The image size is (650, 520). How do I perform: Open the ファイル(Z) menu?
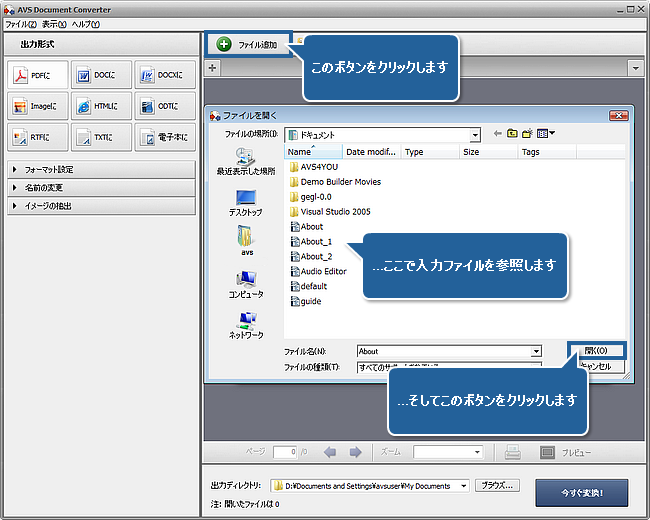(21, 23)
